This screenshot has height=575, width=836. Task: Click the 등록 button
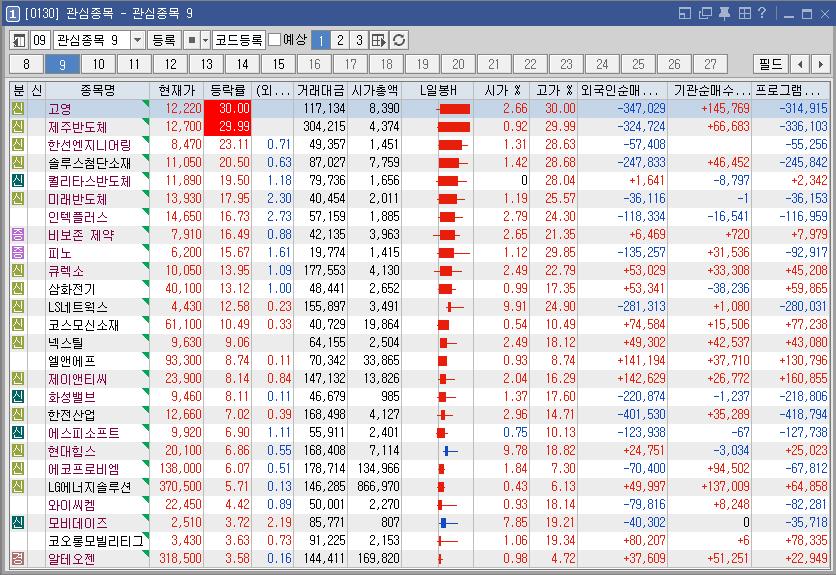(x=164, y=40)
